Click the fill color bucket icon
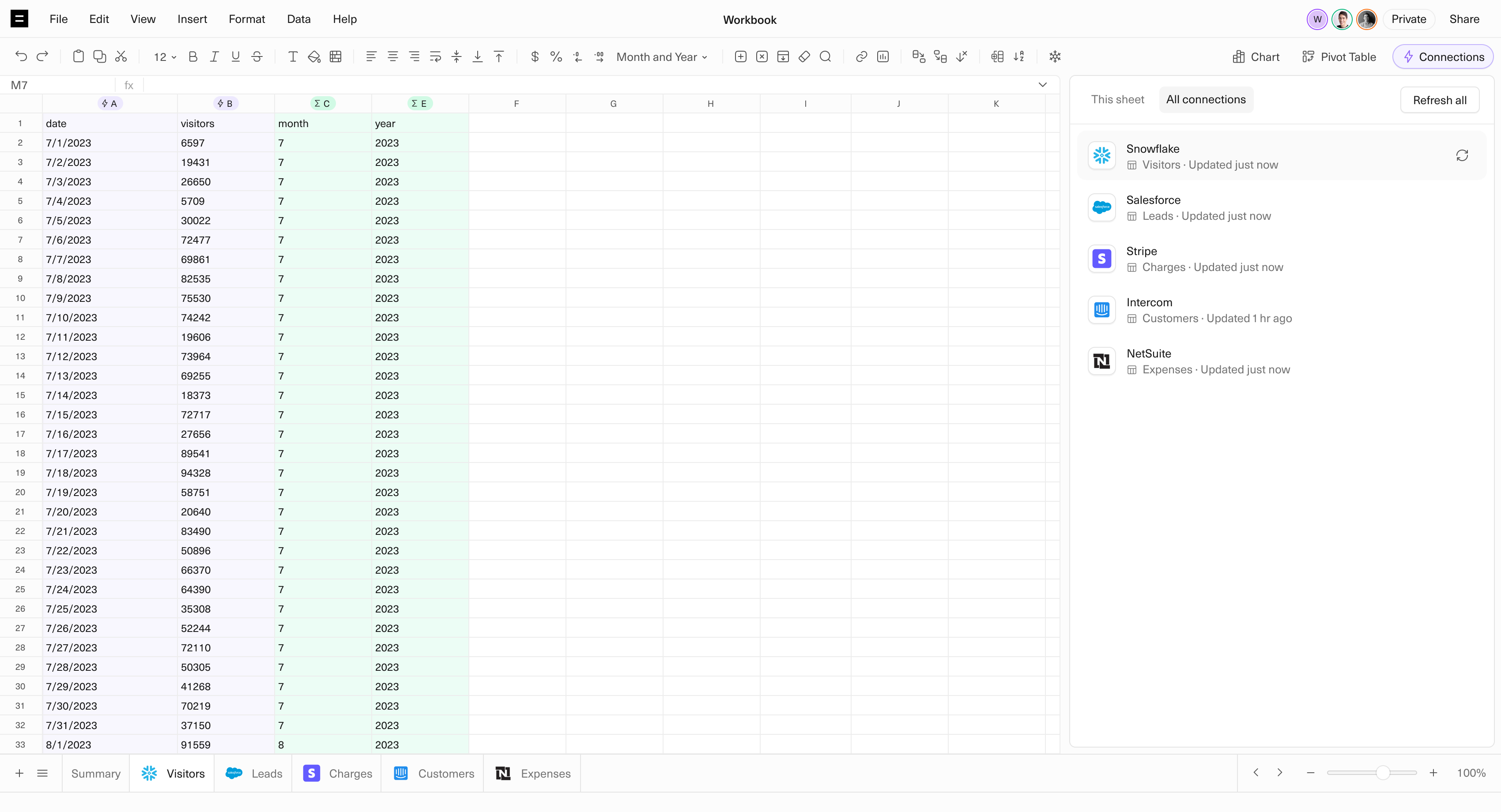1501x812 pixels. (x=314, y=56)
